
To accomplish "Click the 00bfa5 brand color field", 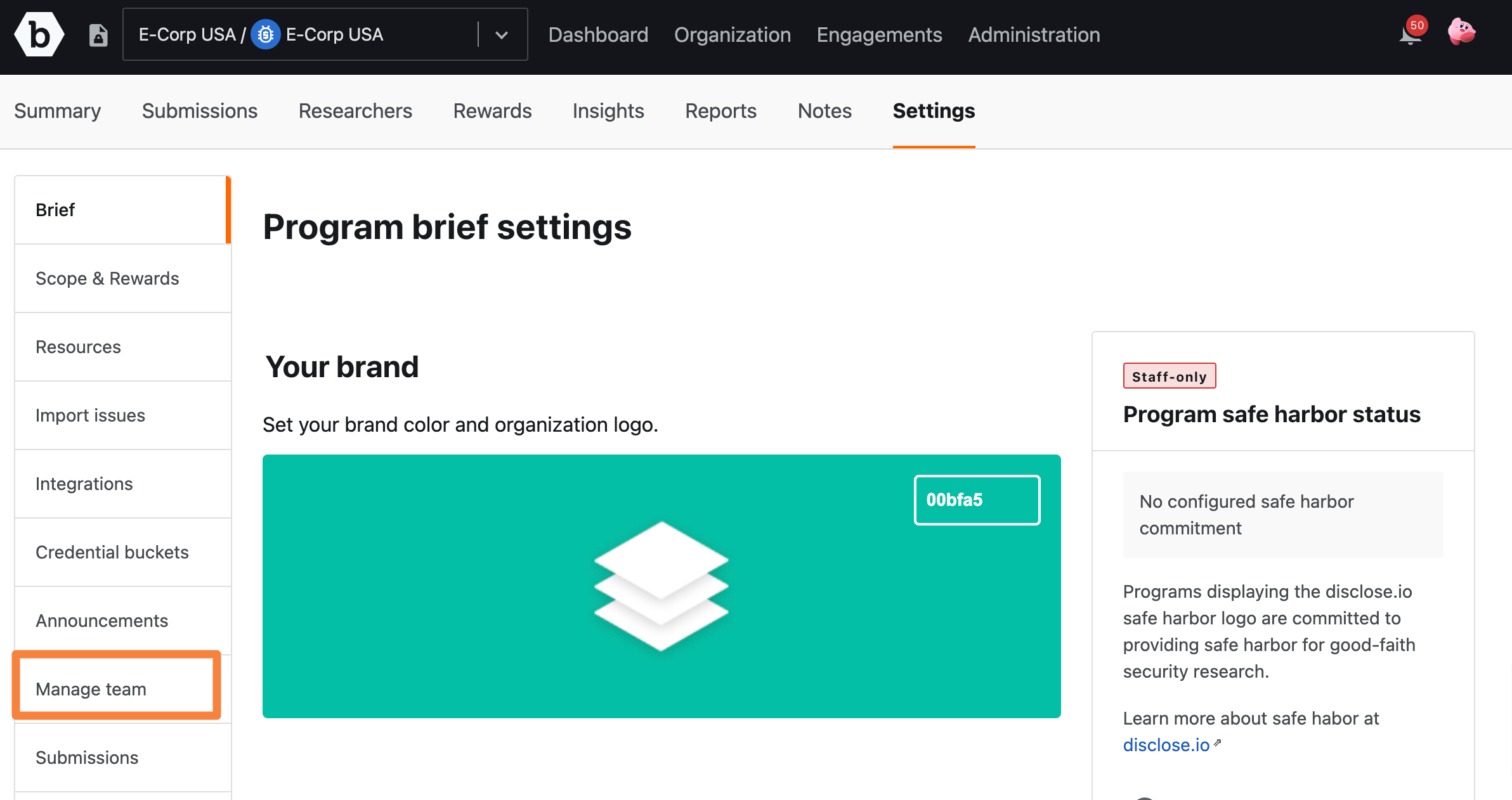I will (x=977, y=500).
